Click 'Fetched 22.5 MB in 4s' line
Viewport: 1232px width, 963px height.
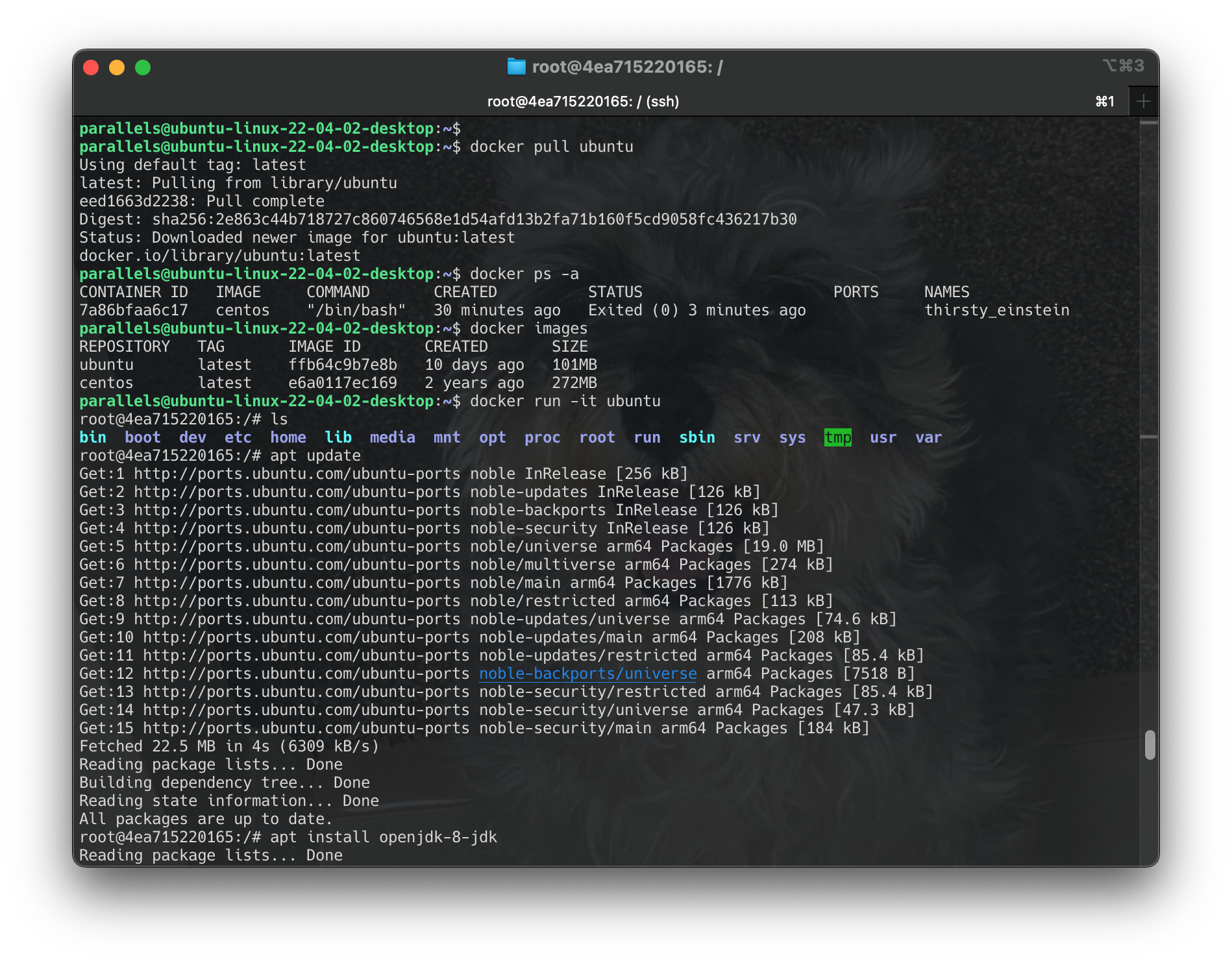coord(229,746)
